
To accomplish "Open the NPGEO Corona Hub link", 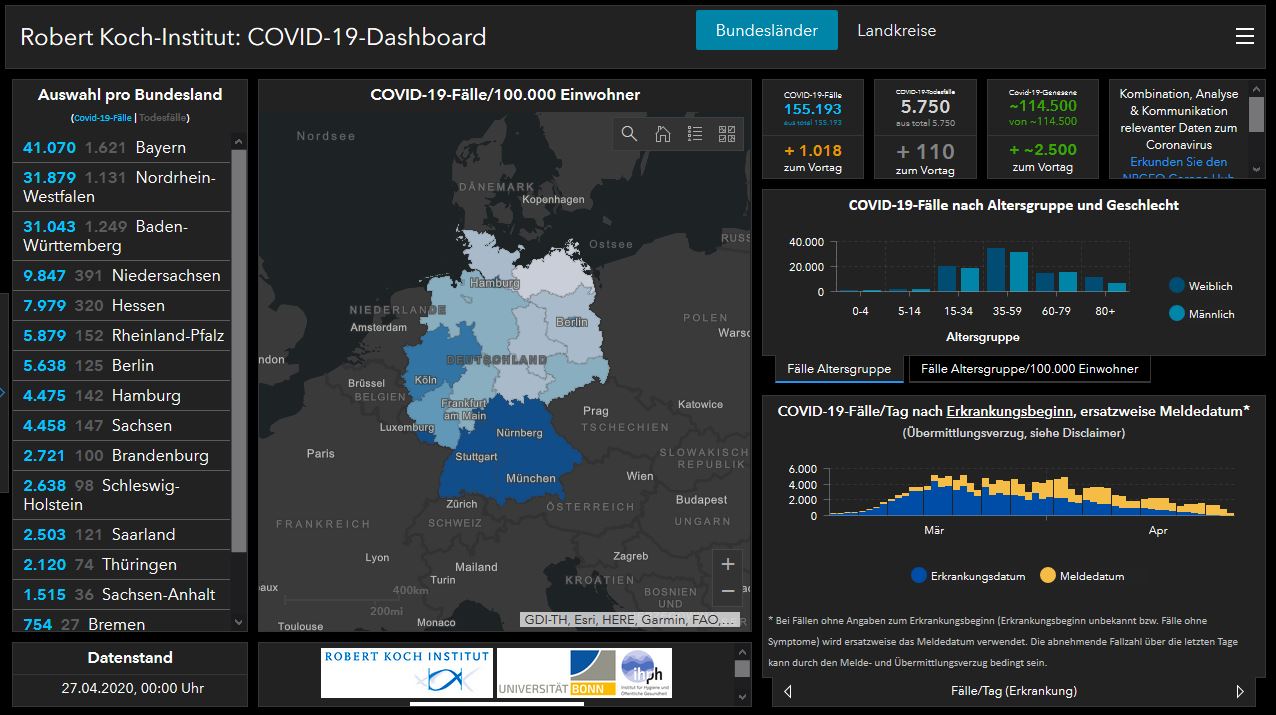I will (1178, 161).
